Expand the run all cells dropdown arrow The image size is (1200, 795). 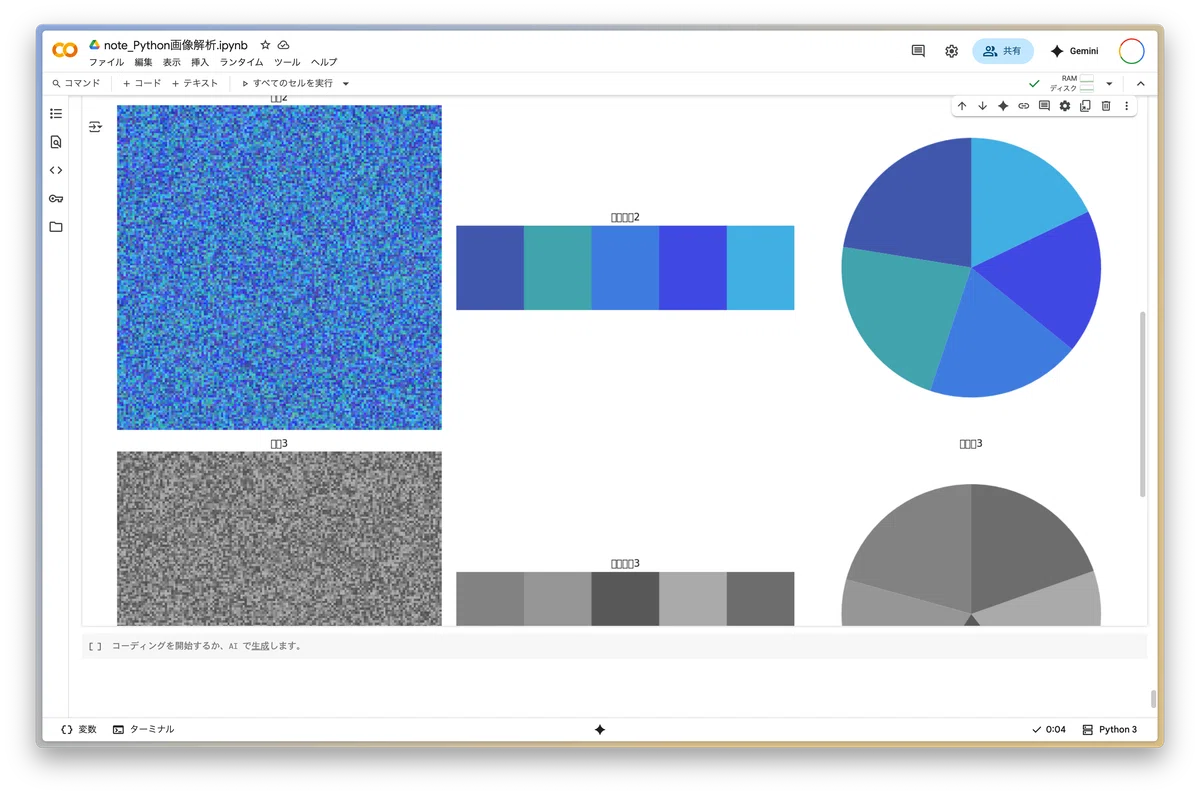(x=346, y=84)
